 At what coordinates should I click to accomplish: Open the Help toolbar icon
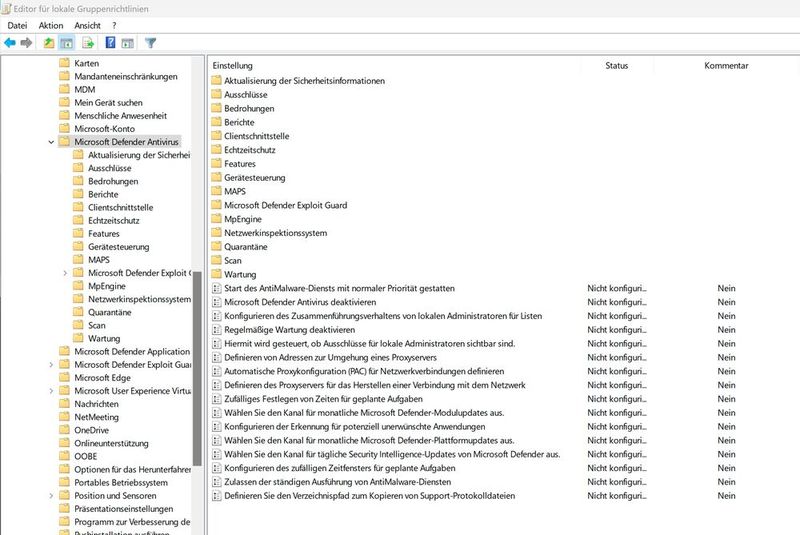pyautogui.click(x=110, y=43)
